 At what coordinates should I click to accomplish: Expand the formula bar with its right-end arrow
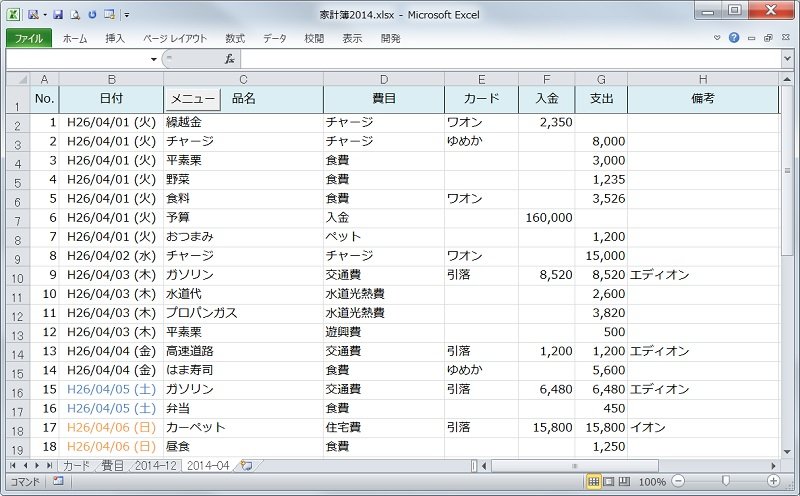[786, 59]
